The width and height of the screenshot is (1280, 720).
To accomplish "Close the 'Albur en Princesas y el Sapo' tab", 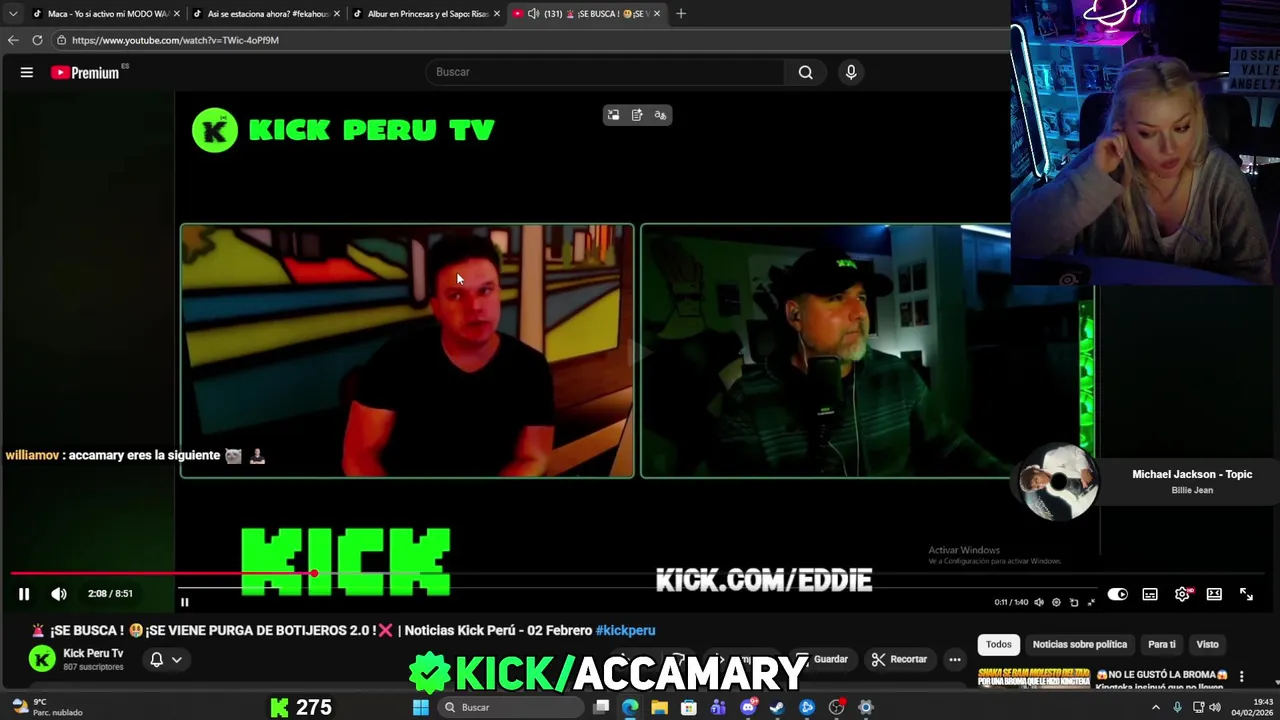I will [x=497, y=14].
